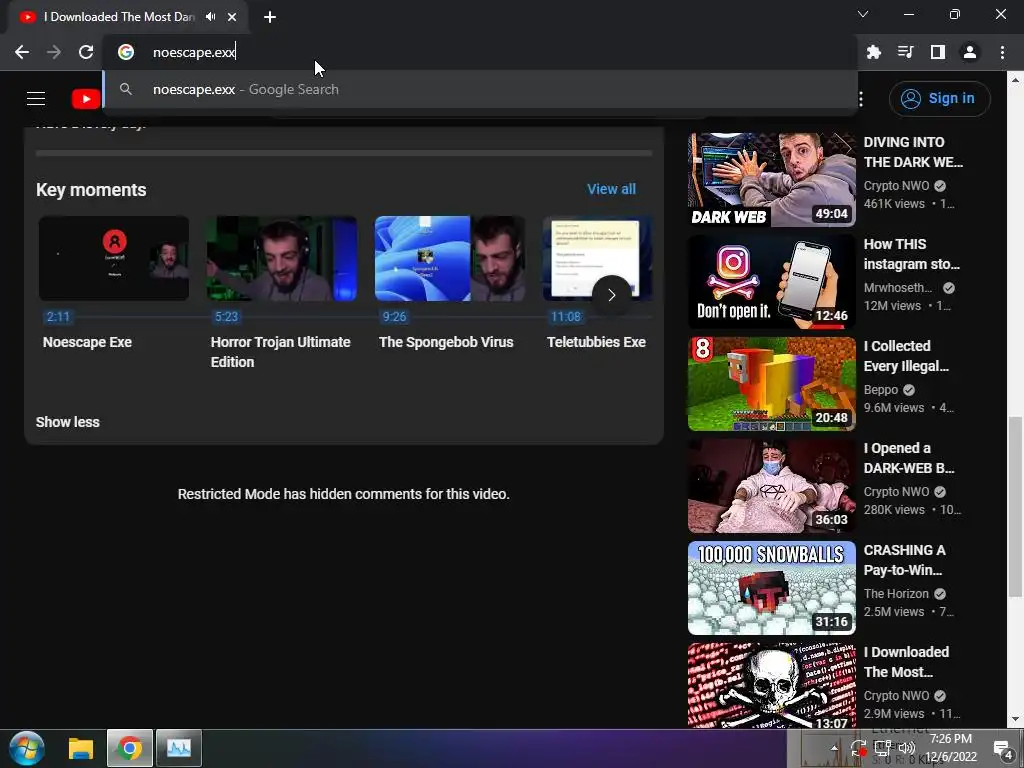Image resolution: width=1024 pixels, height=768 pixels.
Task: Close the YouTube tab
Action: coord(232,17)
